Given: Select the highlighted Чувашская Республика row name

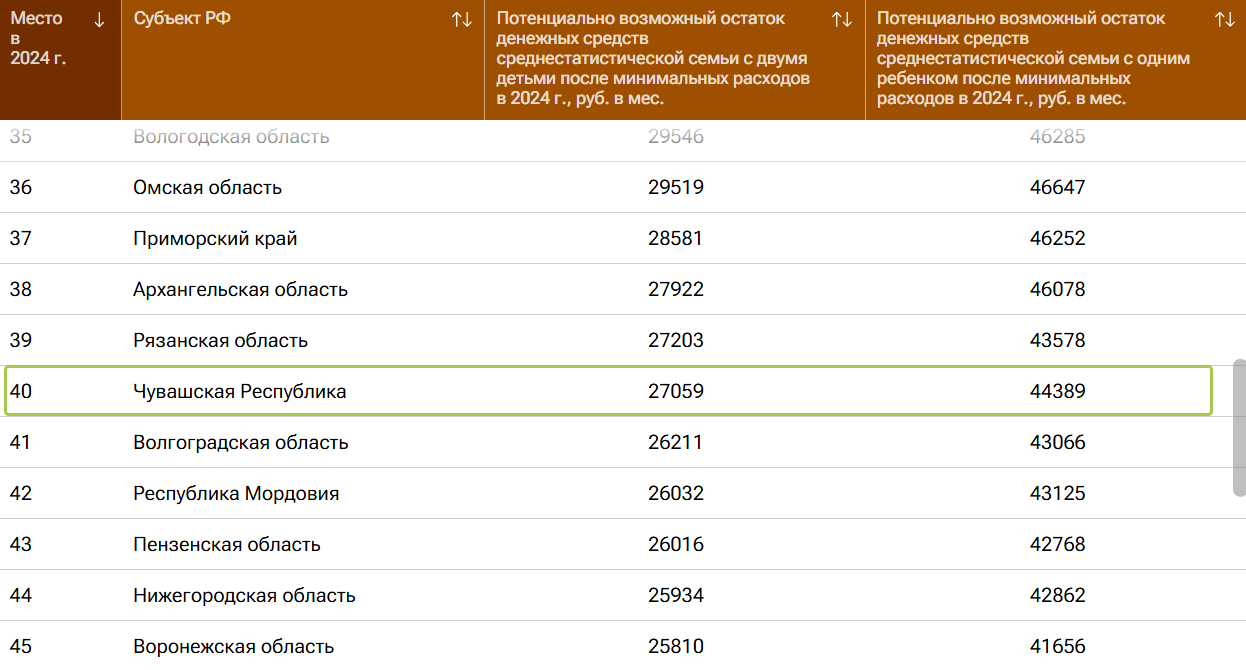Looking at the screenshot, I should (x=240, y=392).
